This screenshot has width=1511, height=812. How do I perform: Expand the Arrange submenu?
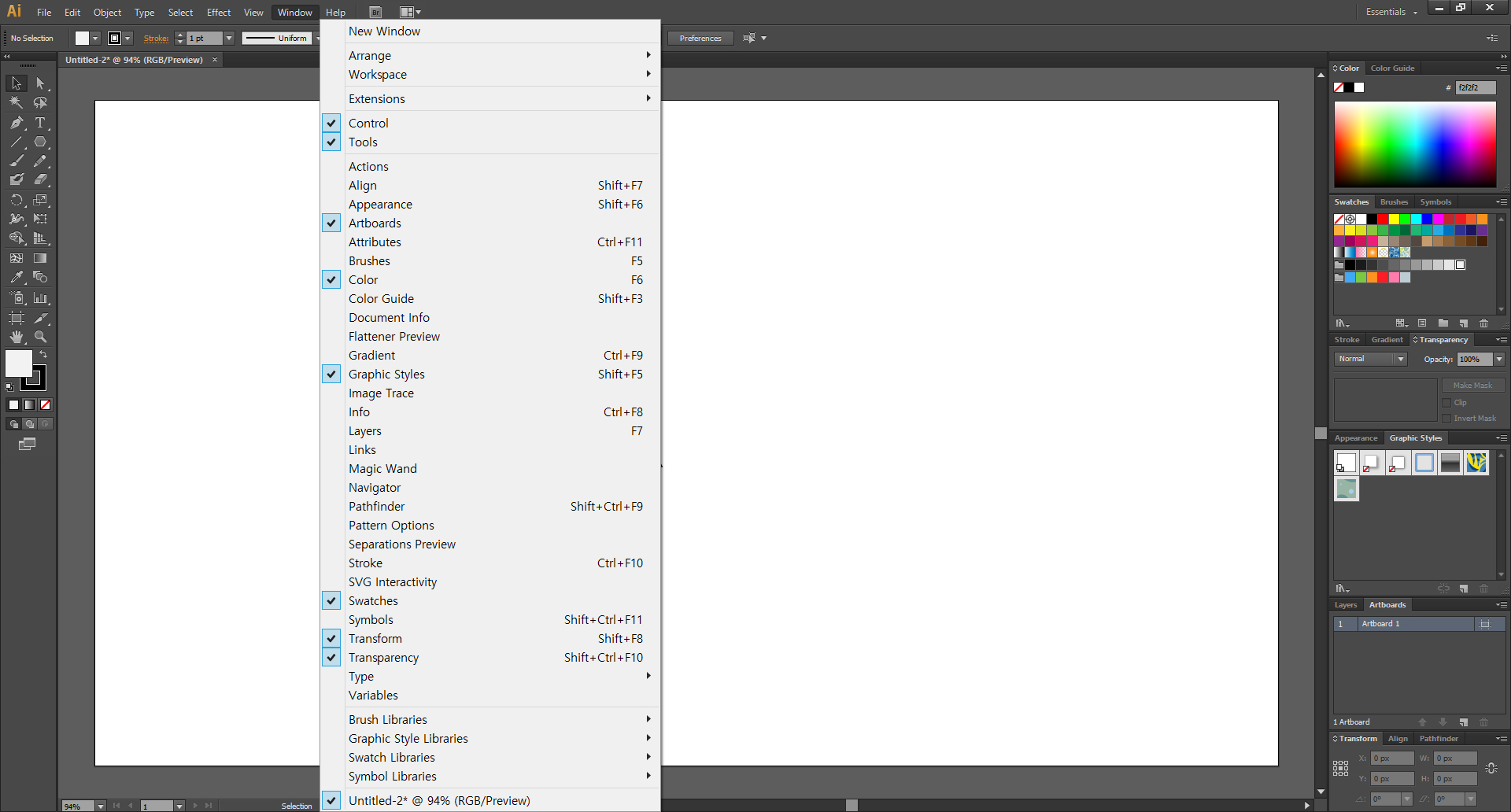point(490,56)
